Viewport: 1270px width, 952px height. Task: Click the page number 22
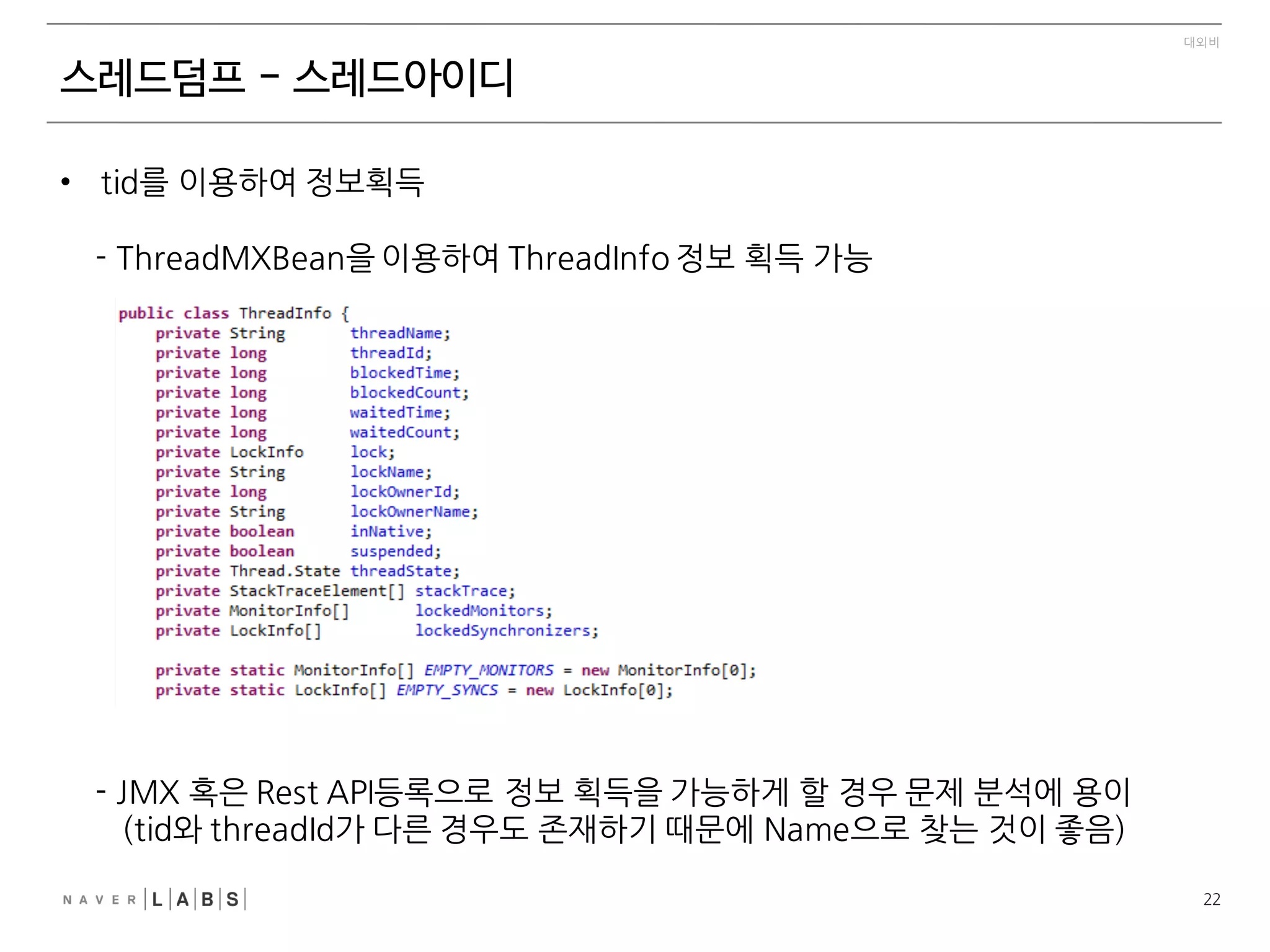coord(1212,899)
